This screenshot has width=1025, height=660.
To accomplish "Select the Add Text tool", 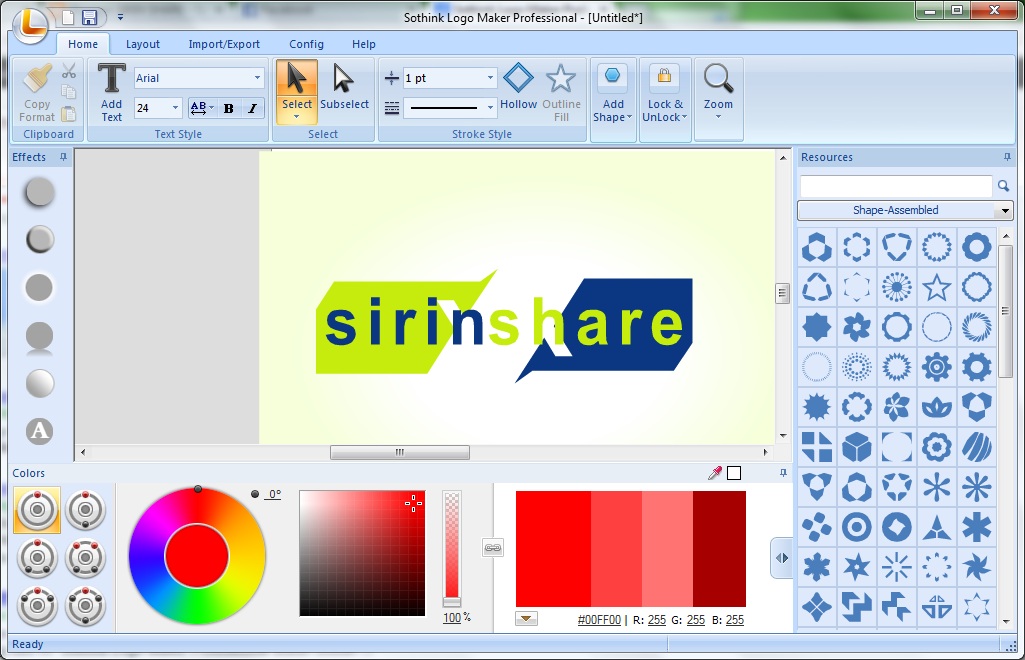I will [x=110, y=90].
